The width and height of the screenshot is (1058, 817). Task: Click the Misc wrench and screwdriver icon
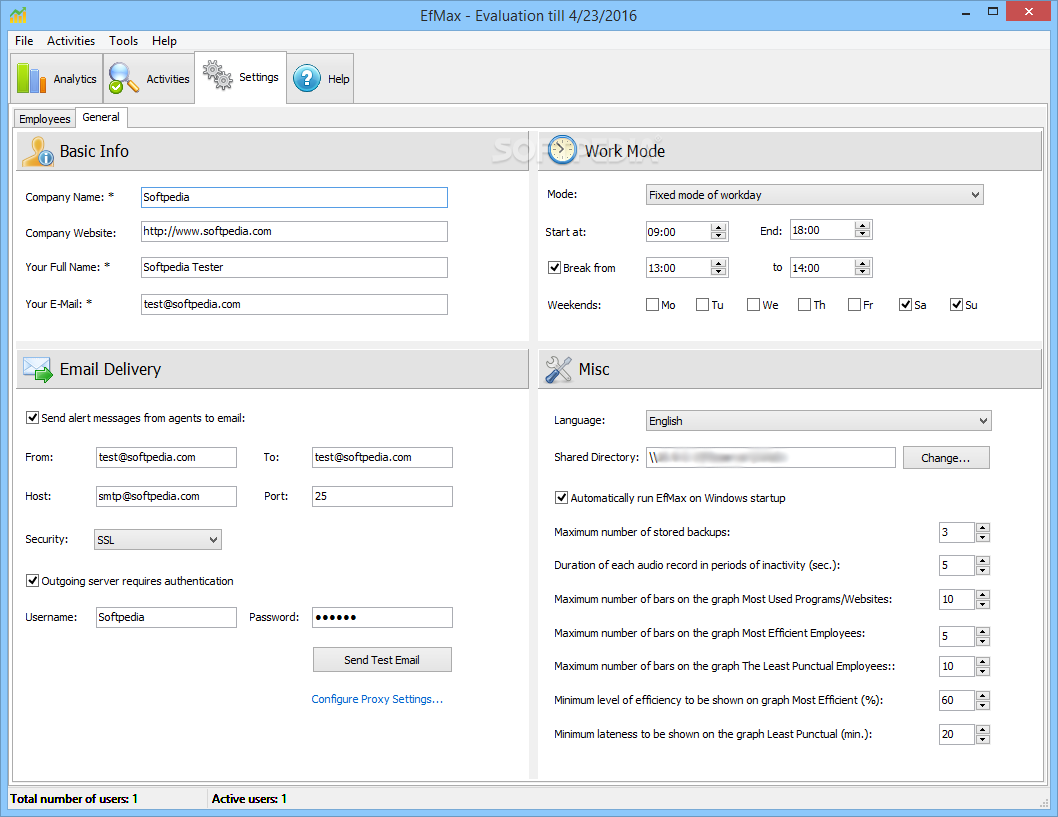559,369
